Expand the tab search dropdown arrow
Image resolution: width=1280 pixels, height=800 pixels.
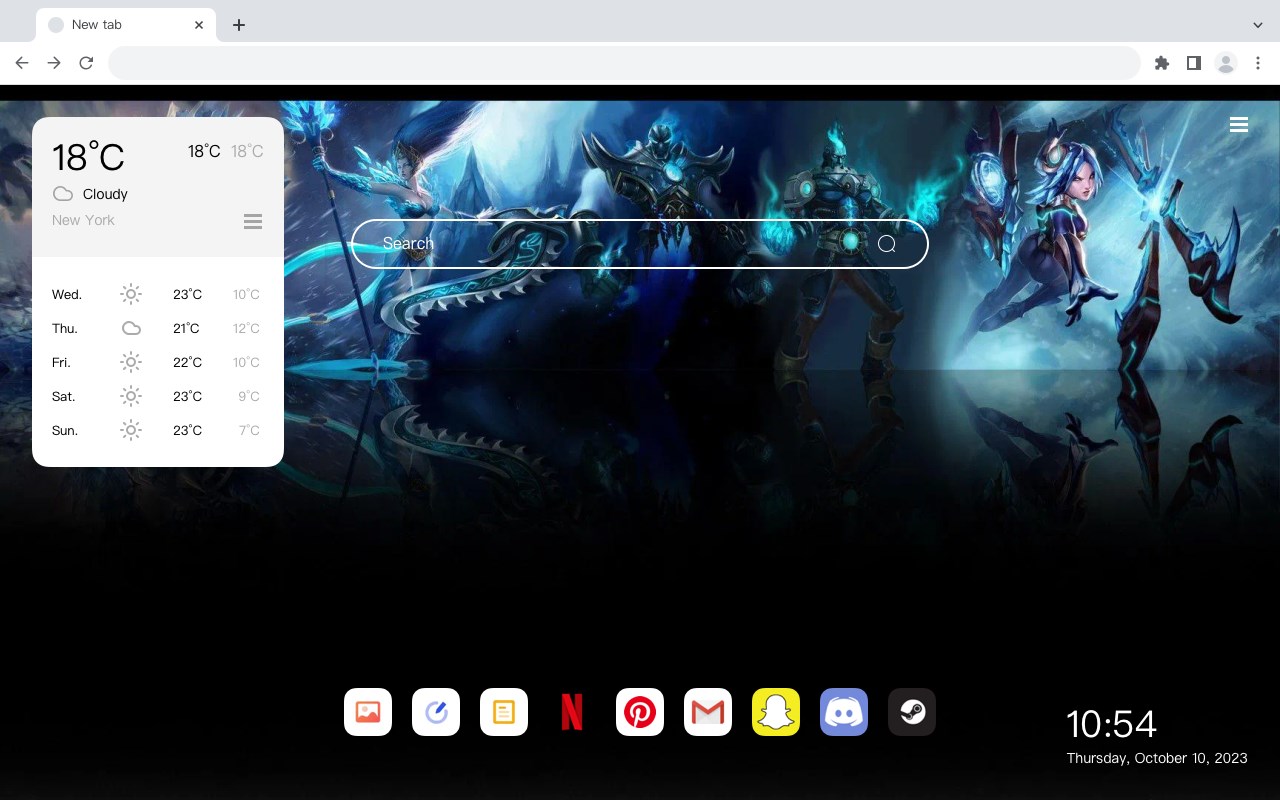[x=1258, y=25]
